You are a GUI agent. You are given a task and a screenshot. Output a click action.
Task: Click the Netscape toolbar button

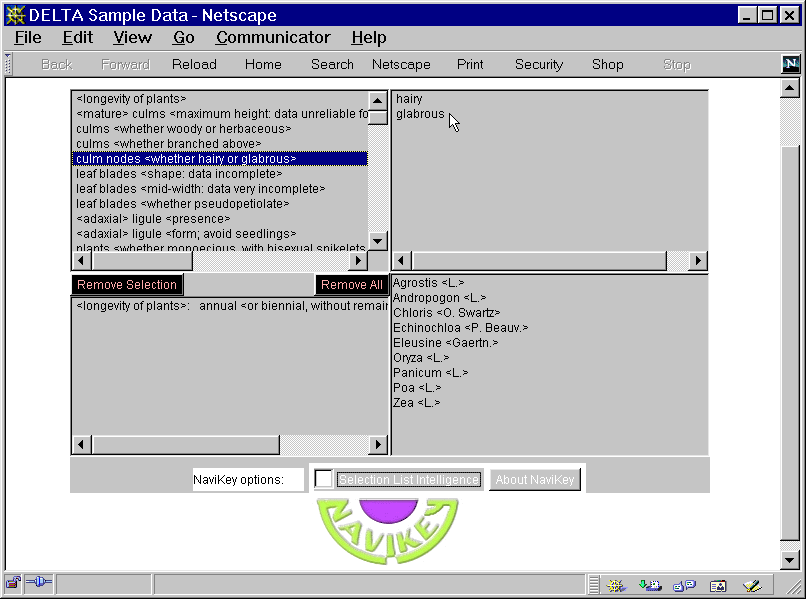pyautogui.click(x=401, y=64)
